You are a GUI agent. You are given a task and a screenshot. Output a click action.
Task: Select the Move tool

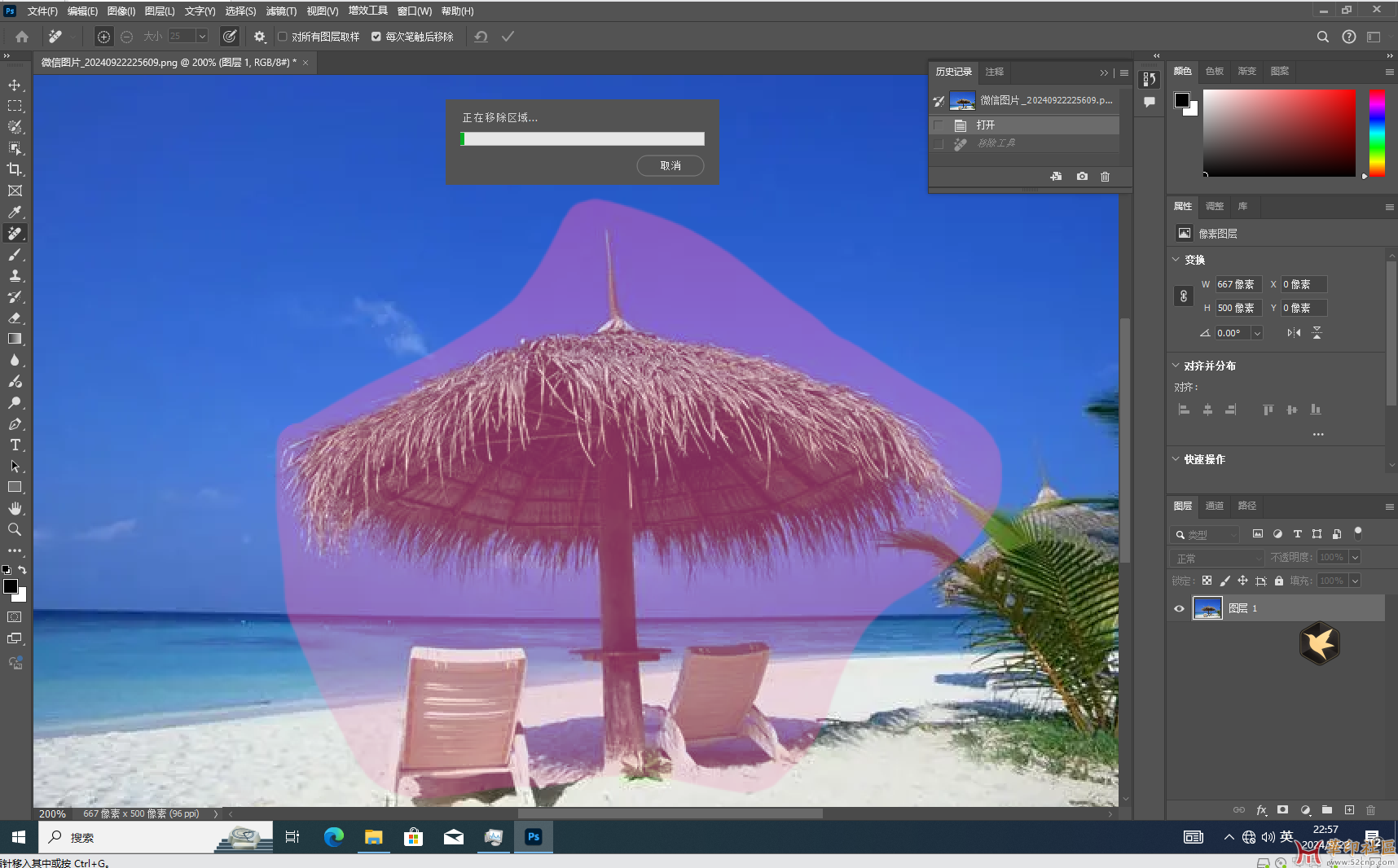coord(15,85)
